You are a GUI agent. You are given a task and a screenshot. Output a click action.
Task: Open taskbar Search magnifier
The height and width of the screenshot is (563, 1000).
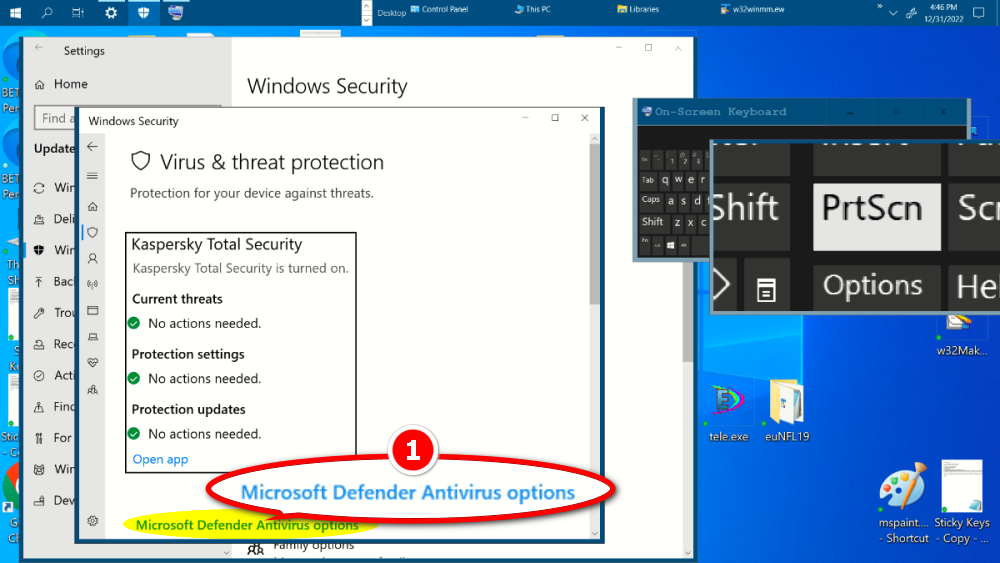click(x=47, y=12)
